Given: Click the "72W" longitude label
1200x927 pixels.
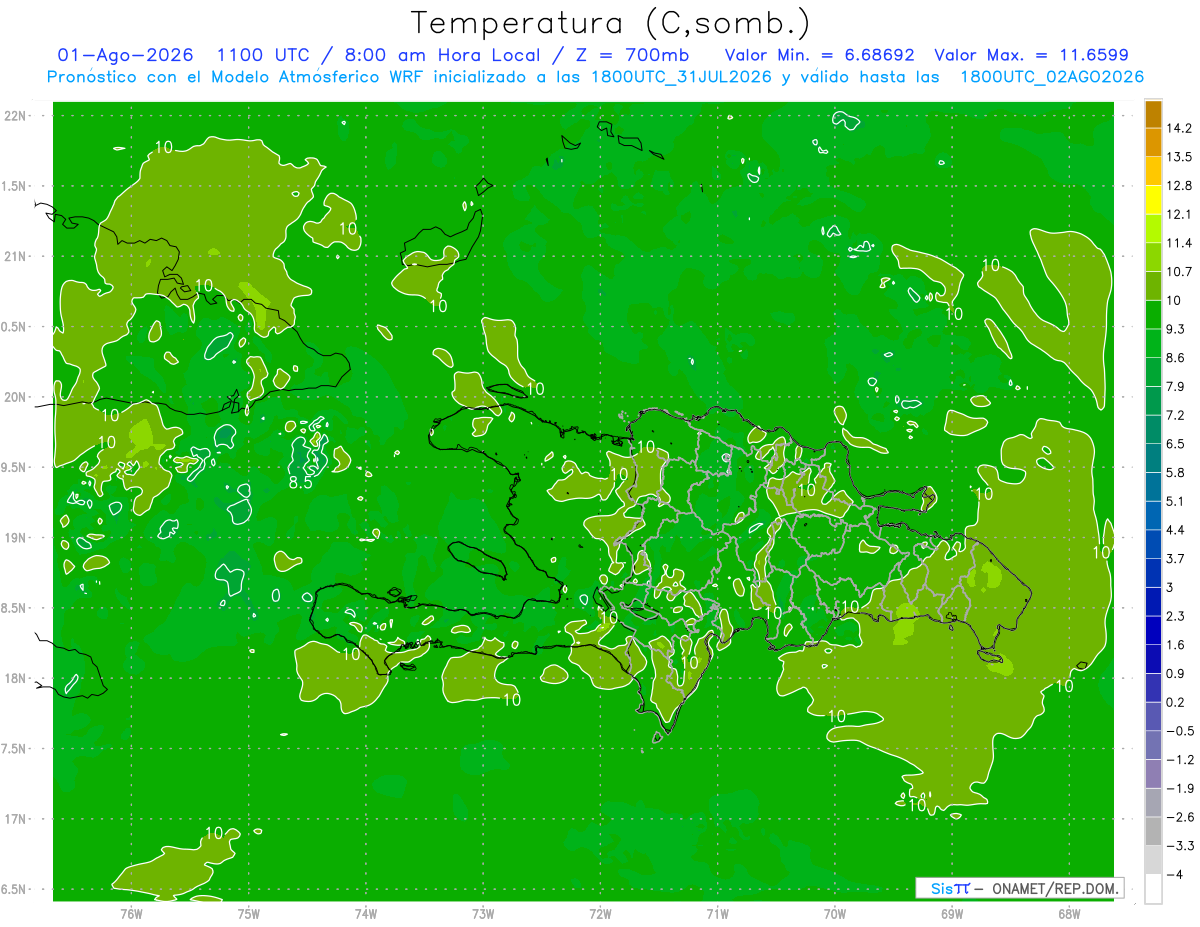Looking at the screenshot, I should (x=600, y=913).
